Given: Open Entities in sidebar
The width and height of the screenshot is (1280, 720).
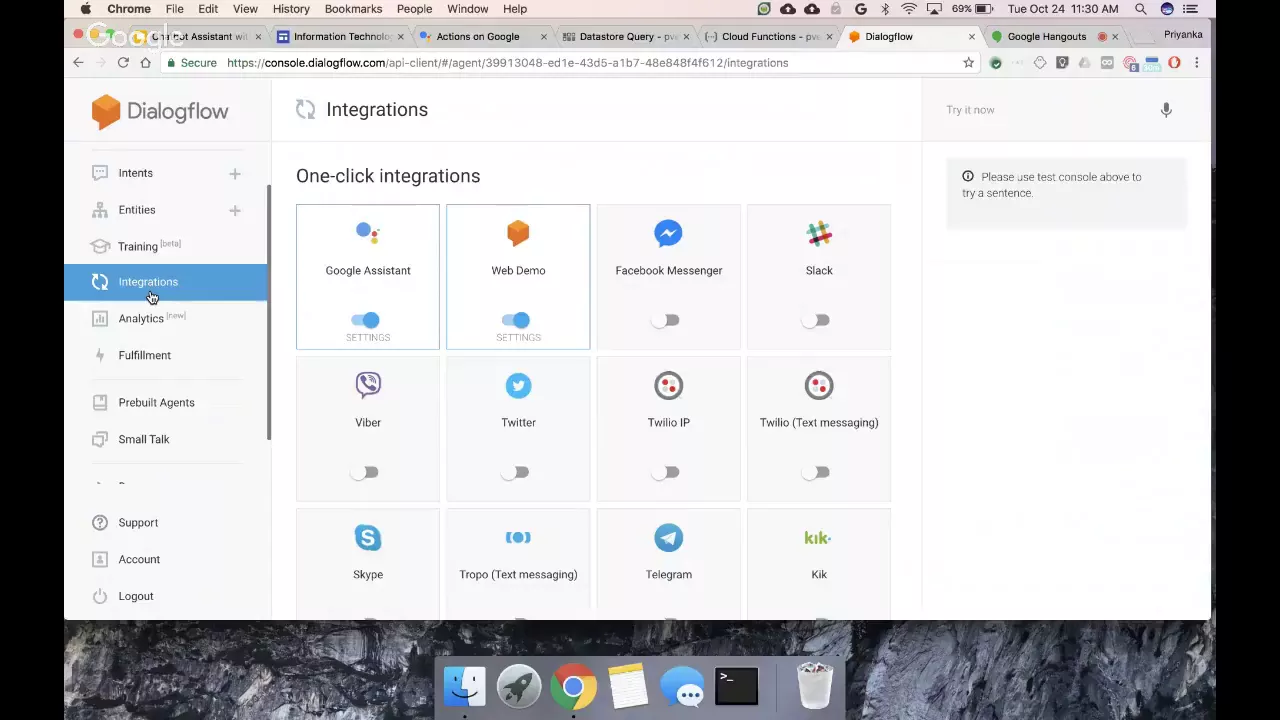Looking at the screenshot, I should 136,210.
